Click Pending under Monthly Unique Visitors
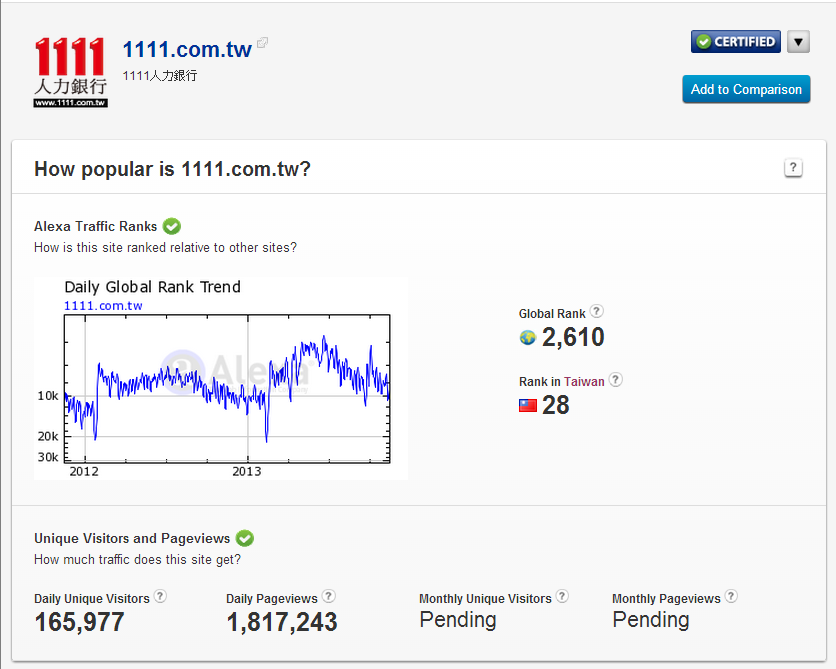Screen dimensions: 836x669 tap(458, 620)
